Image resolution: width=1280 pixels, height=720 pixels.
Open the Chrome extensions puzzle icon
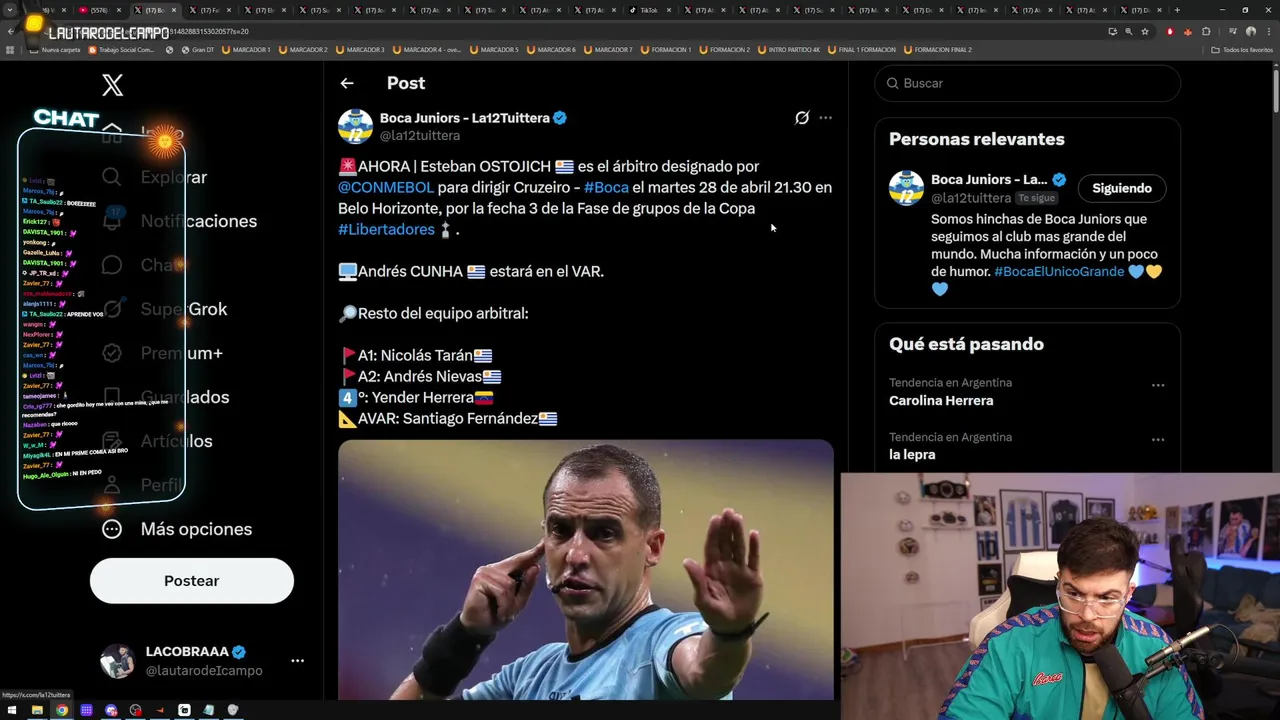pos(1206,31)
